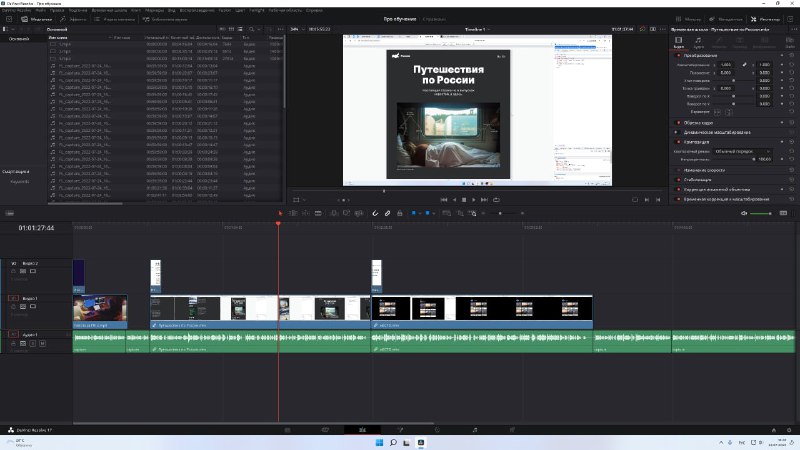This screenshot has height=450, width=800.
Task: Toggle the Преобразование (Transform) section enable dot
Action: [x=678, y=55]
